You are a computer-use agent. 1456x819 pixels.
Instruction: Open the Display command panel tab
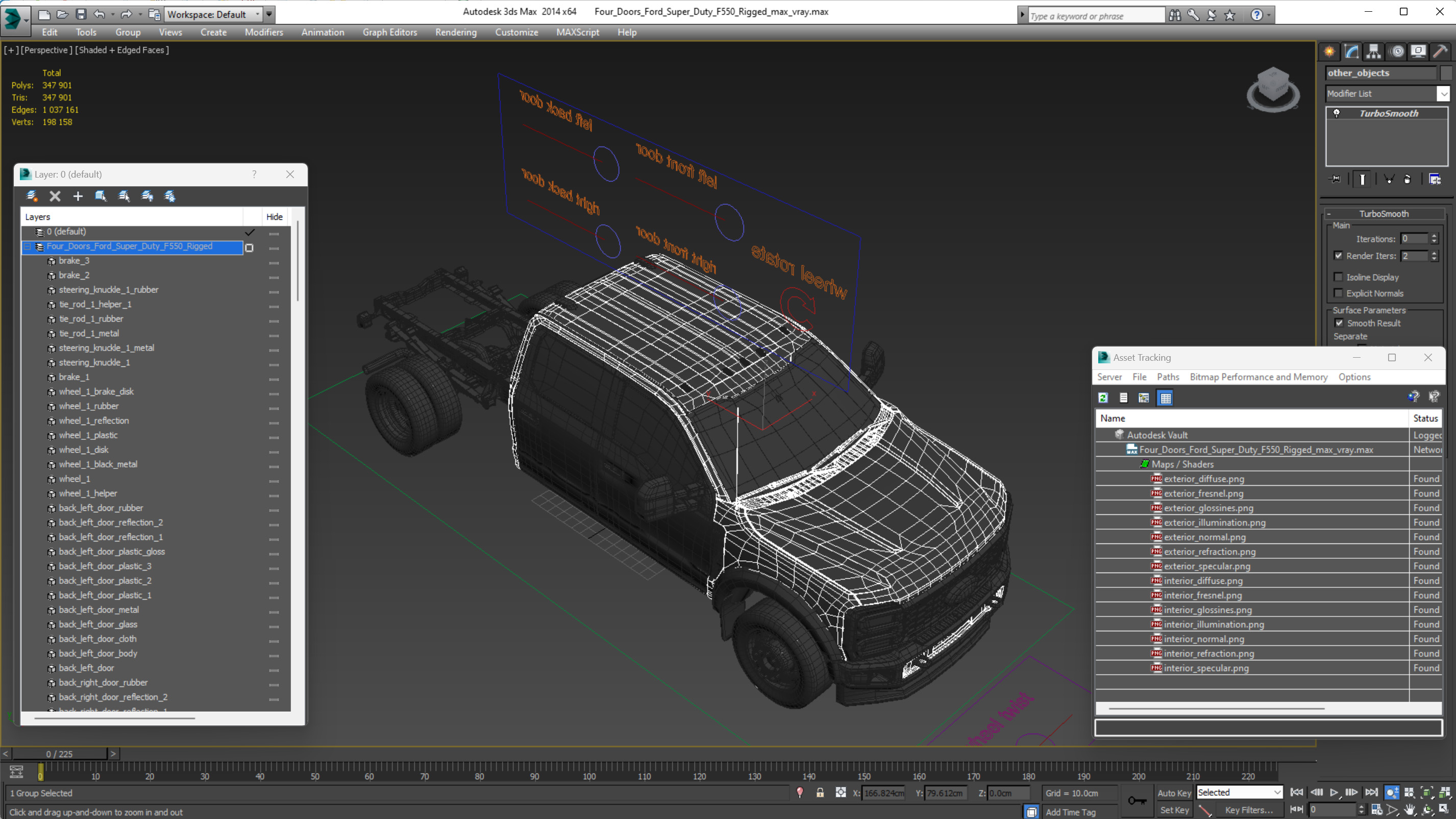click(x=1418, y=52)
